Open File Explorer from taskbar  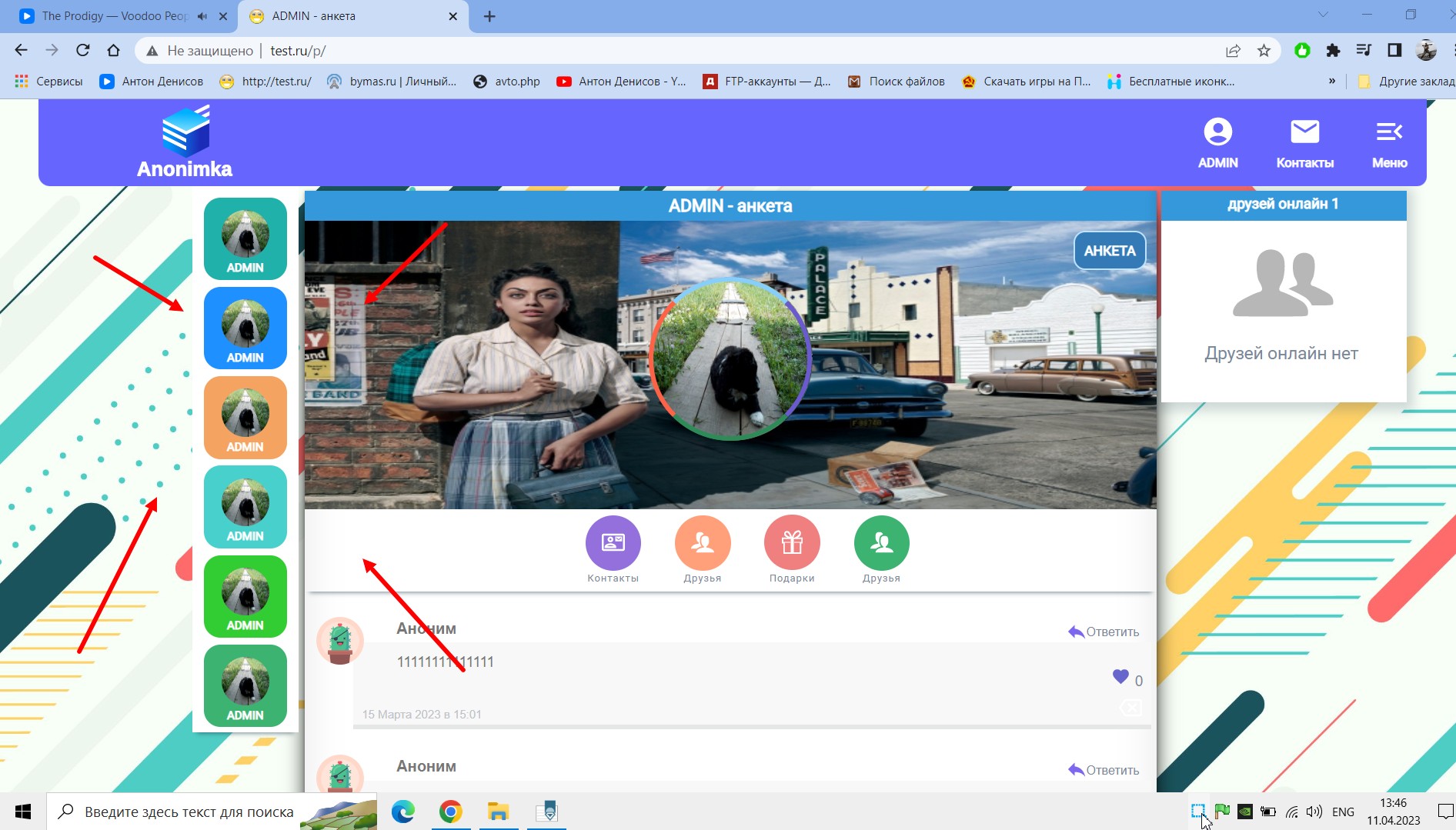click(x=498, y=812)
